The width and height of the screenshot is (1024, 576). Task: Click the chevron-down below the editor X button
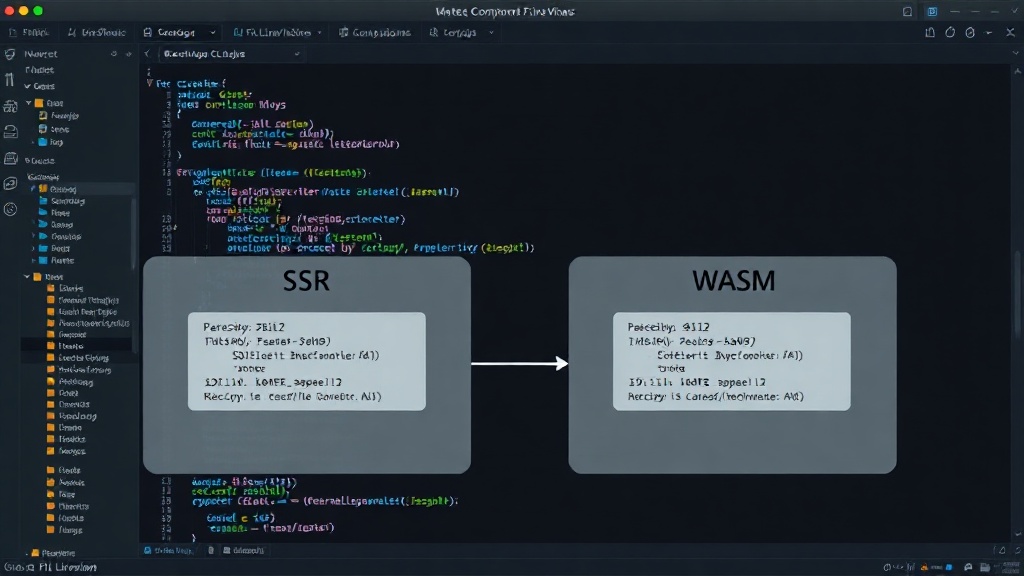(1015, 54)
